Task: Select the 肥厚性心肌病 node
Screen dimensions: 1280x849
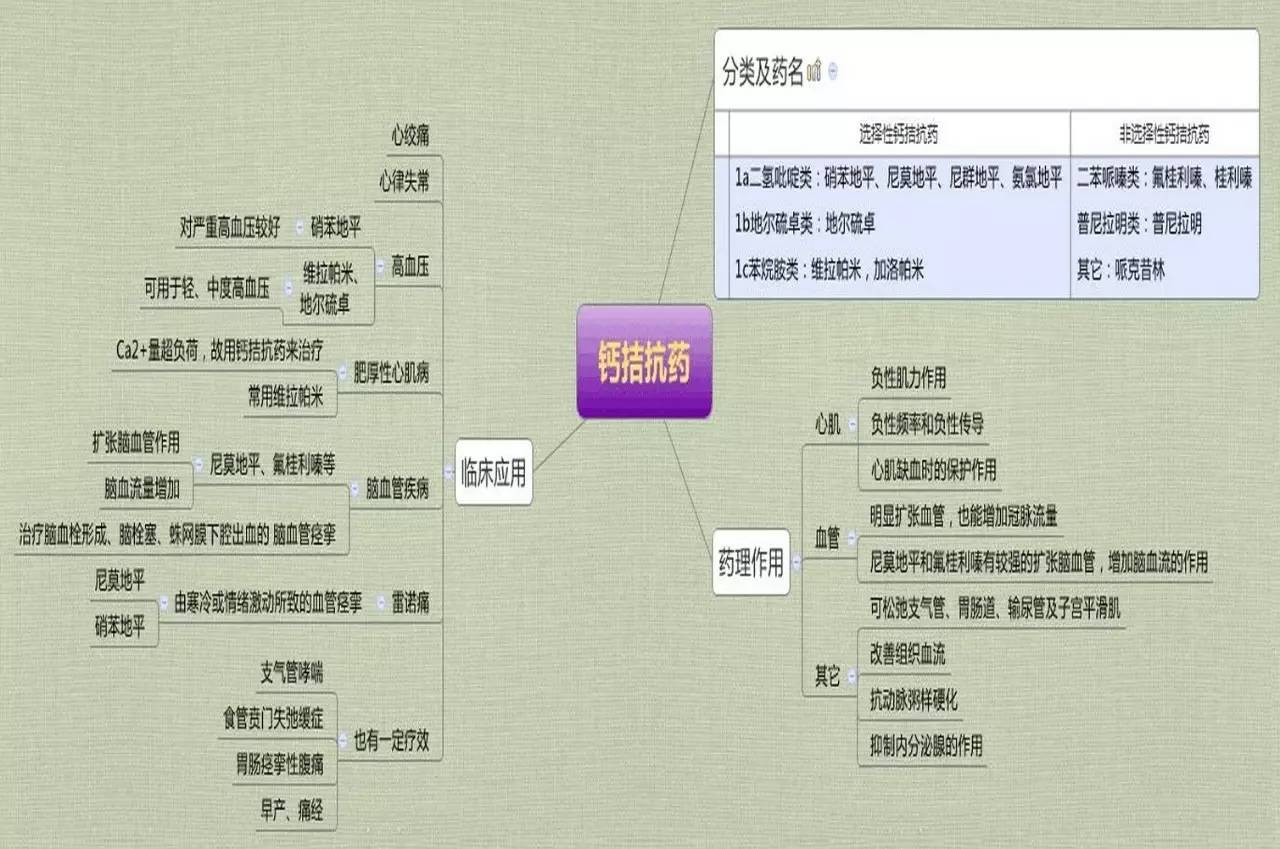Action: (391, 374)
